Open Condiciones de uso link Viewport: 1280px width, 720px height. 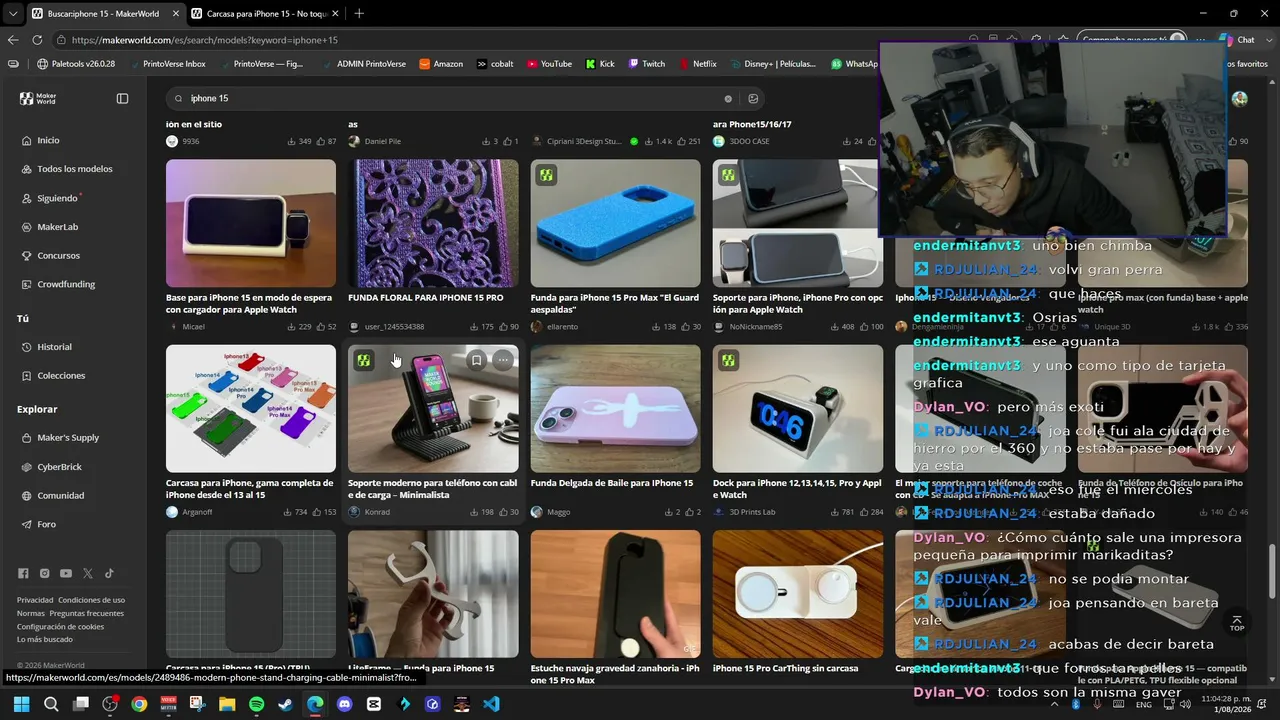tap(92, 600)
